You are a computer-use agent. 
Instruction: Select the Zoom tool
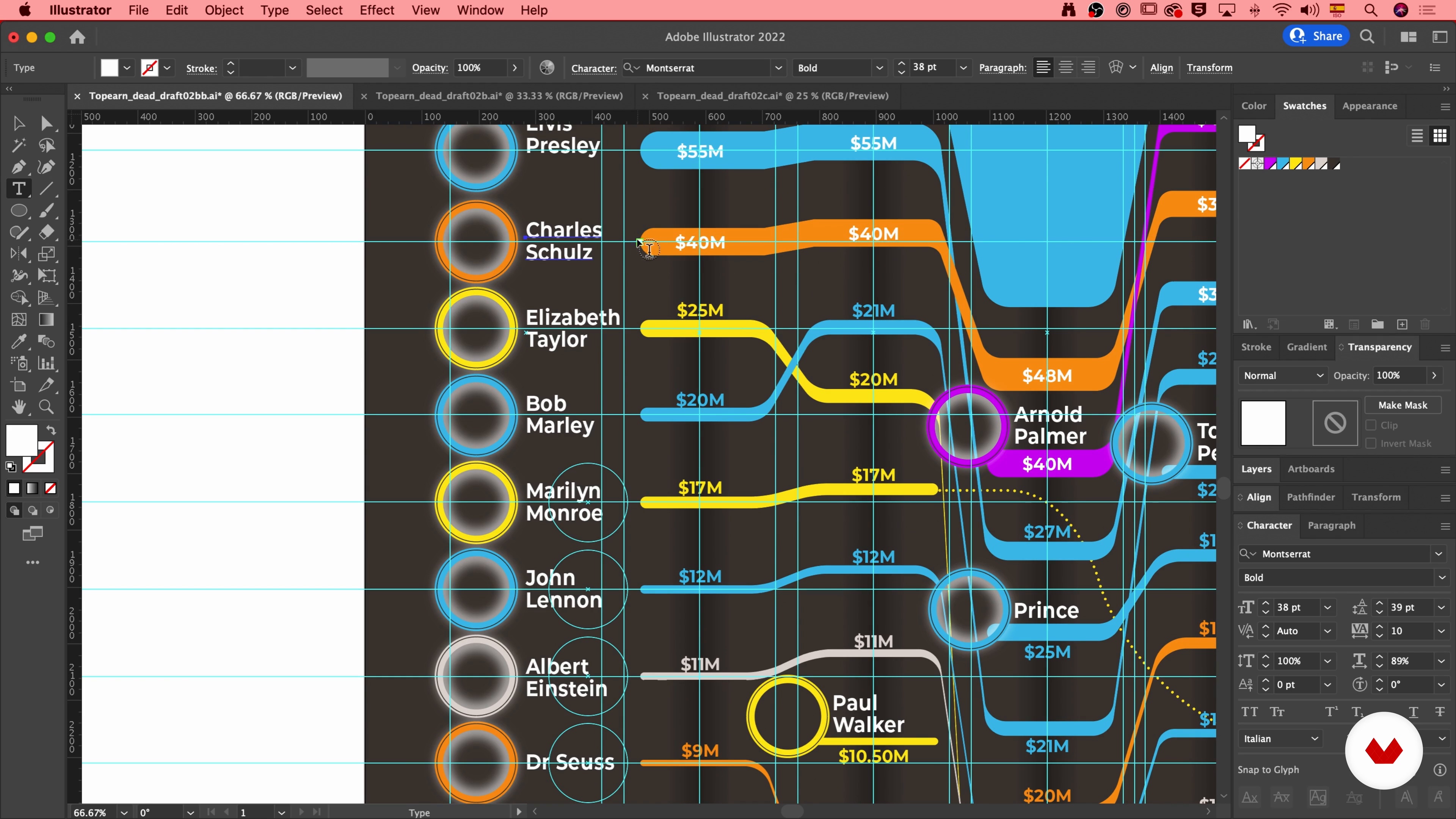tap(47, 407)
